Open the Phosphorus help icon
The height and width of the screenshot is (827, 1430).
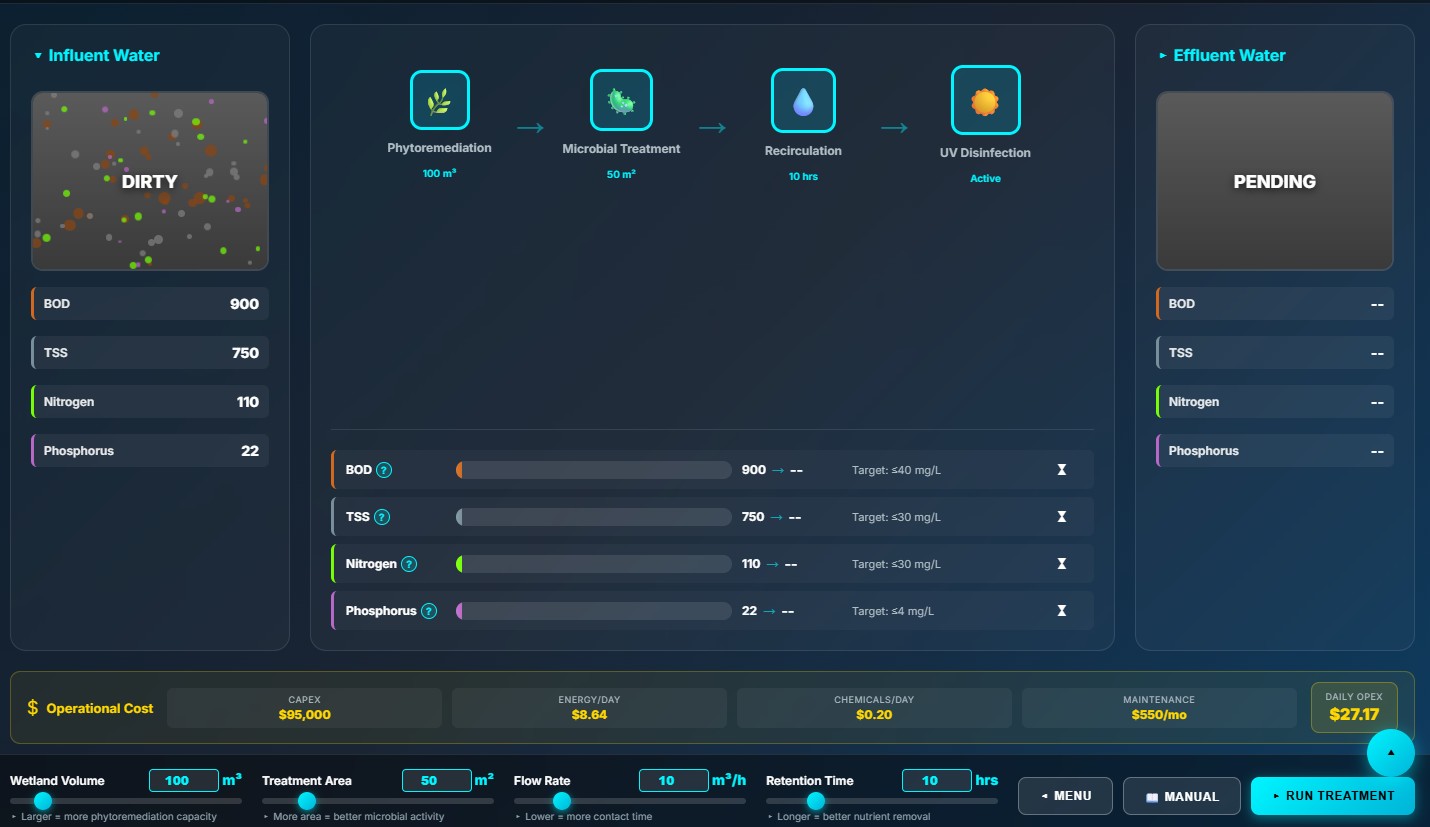[x=428, y=610]
